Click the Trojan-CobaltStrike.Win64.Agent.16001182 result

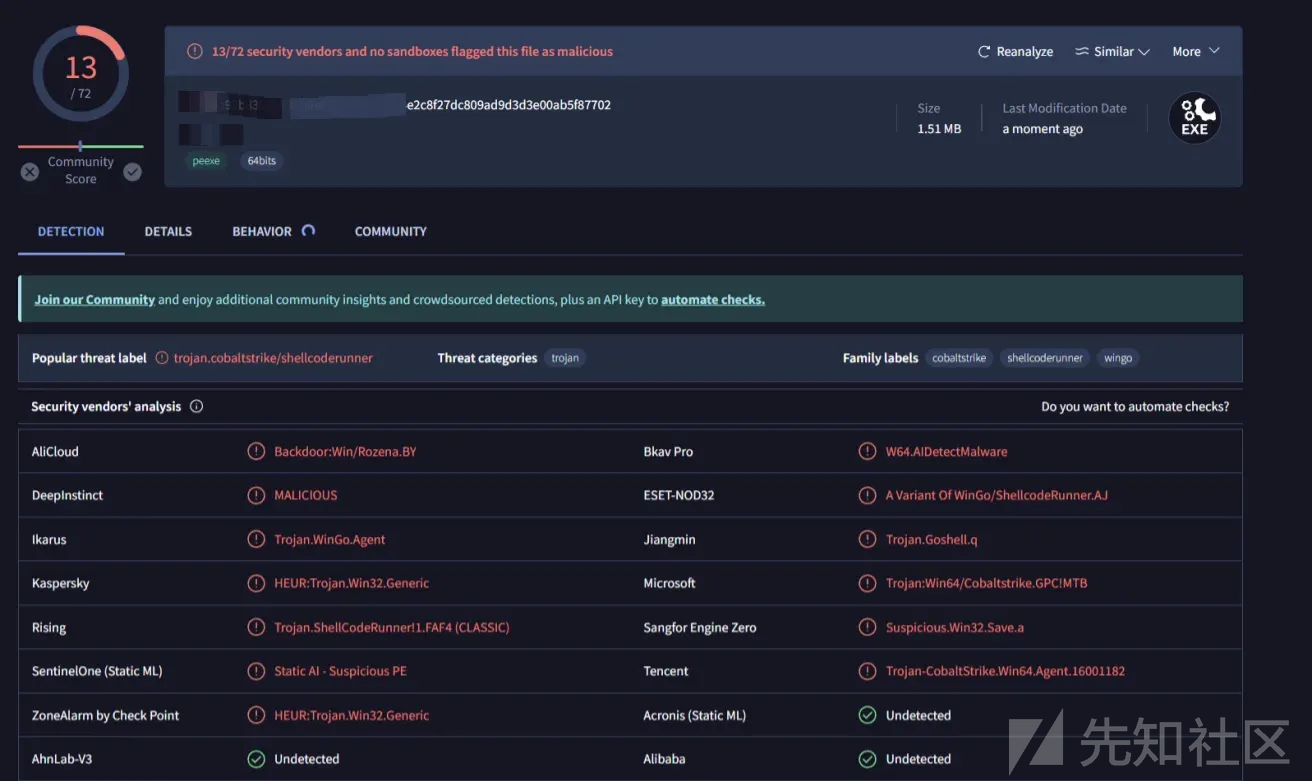[x=1005, y=672]
